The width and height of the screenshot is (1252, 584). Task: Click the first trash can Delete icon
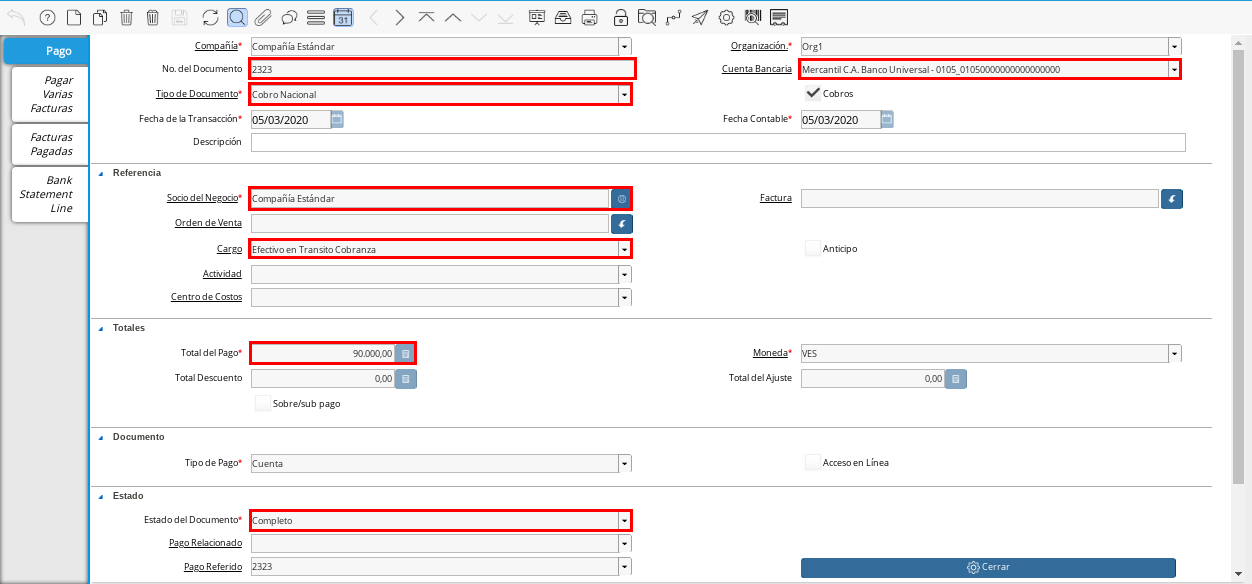126,17
